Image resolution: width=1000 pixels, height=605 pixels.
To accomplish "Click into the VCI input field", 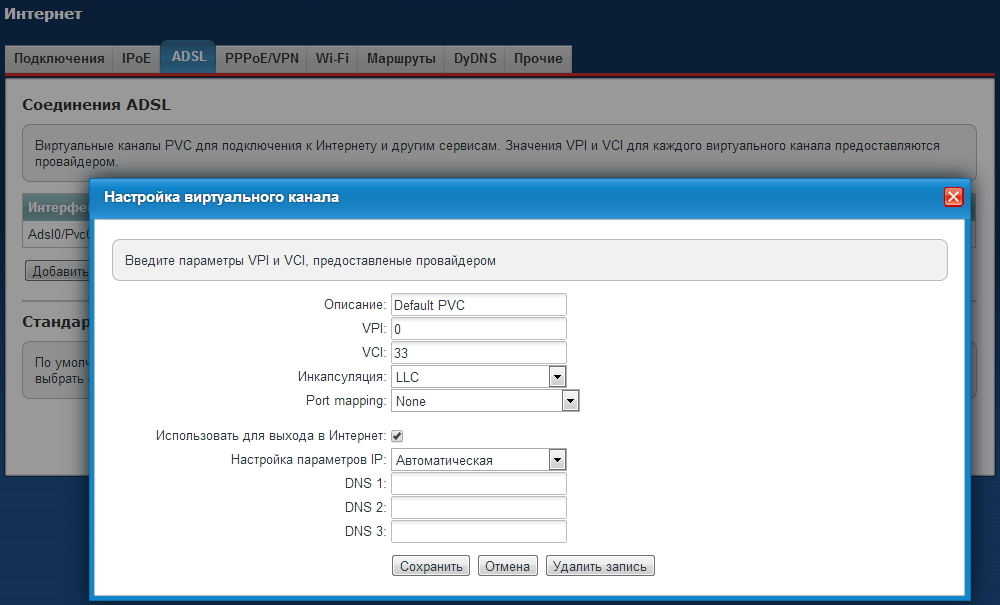I will pos(479,353).
